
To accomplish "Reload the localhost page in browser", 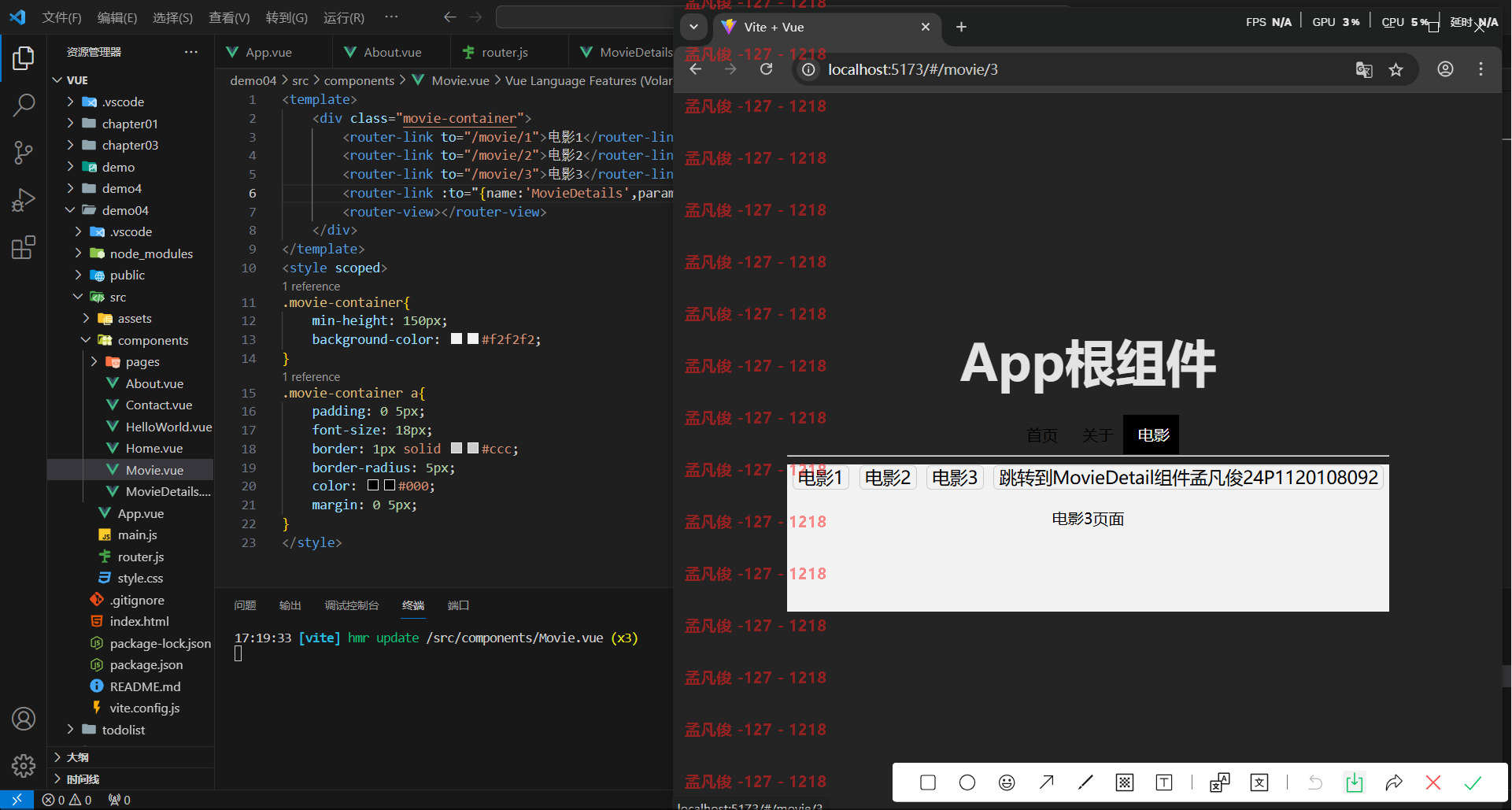I will [x=767, y=69].
